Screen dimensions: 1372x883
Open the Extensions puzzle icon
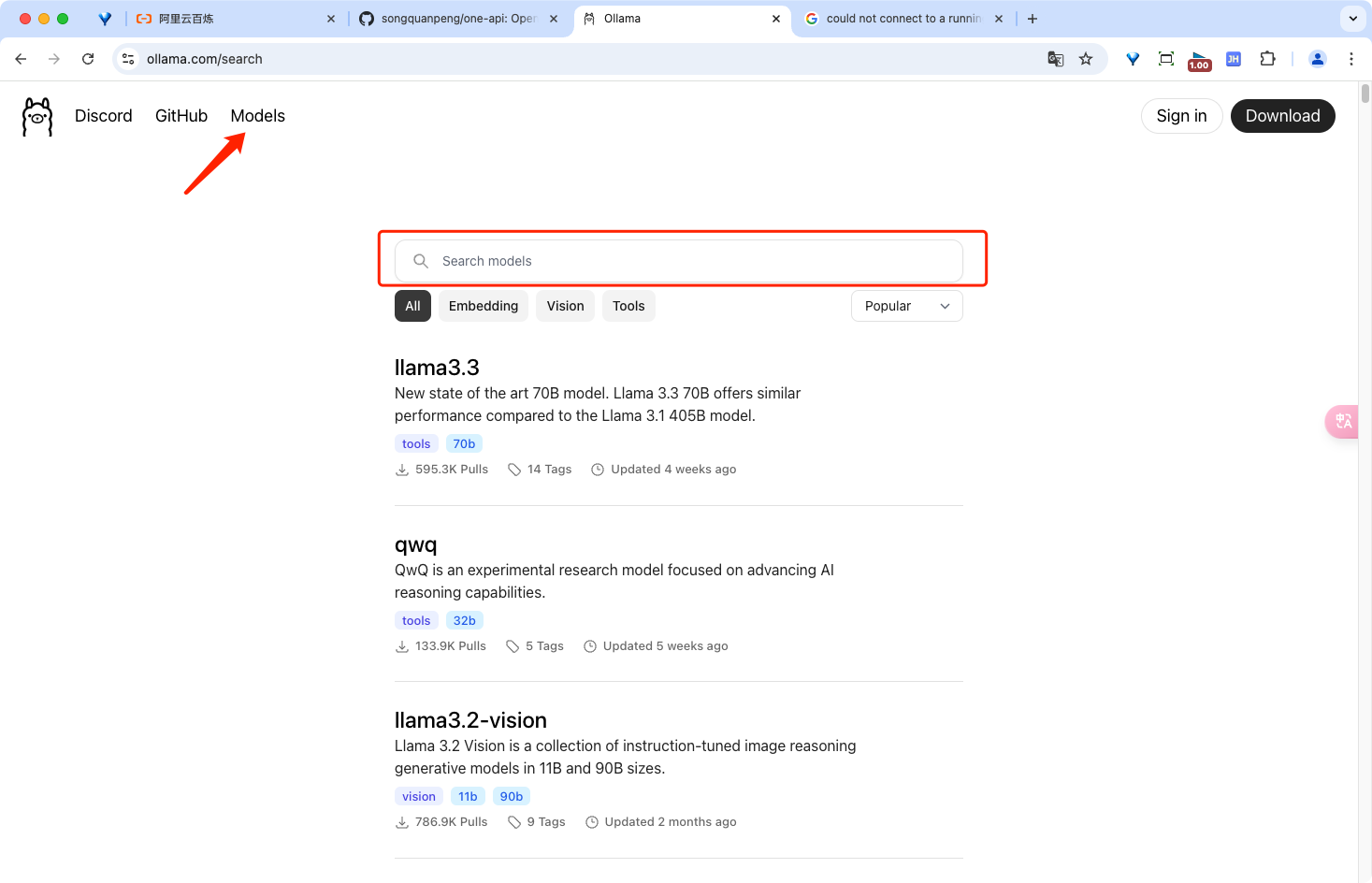click(1267, 59)
